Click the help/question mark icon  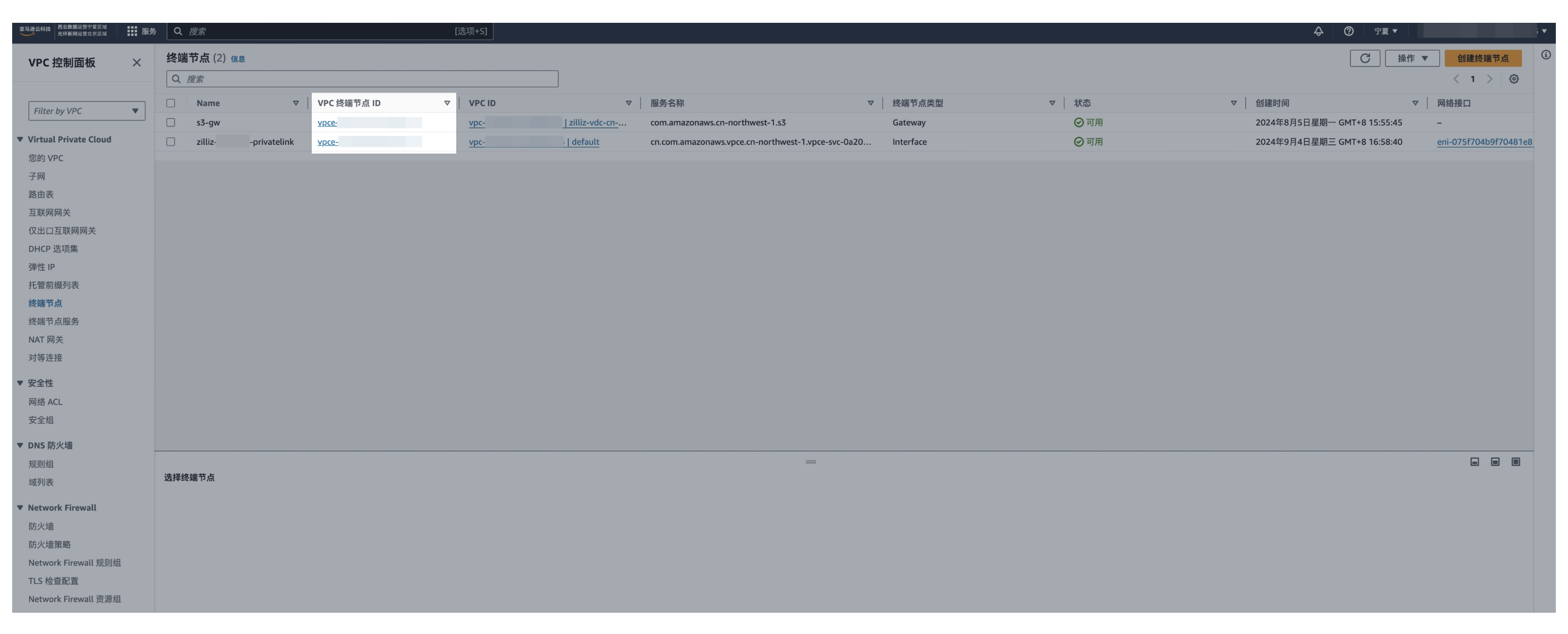click(x=1349, y=30)
